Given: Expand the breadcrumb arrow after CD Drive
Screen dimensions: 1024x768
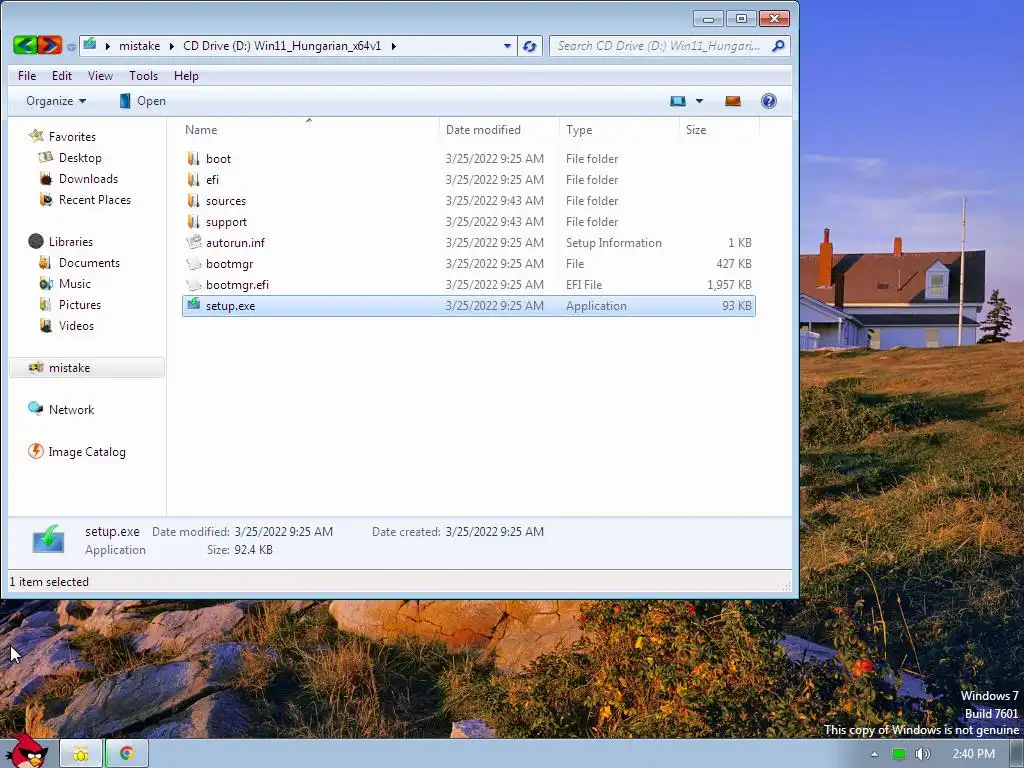Looking at the screenshot, I should [393, 46].
